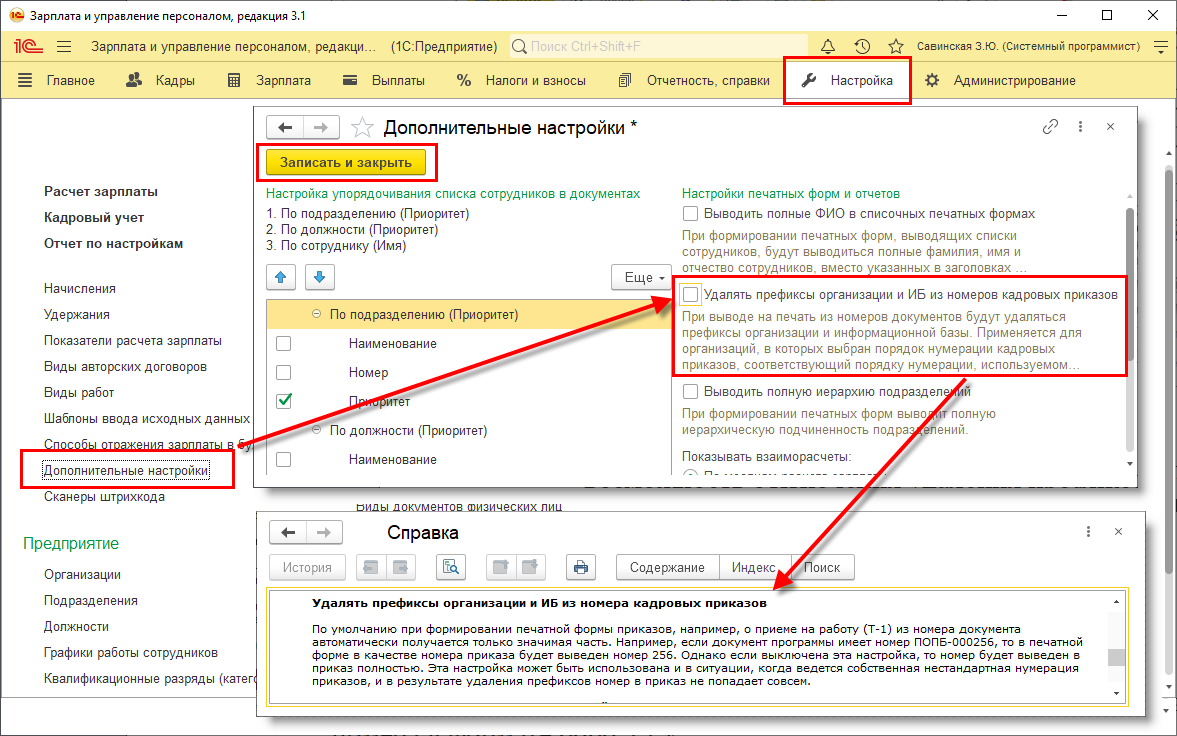This screenshot has height=736, width=1177.
Task: Open favorites star in top bar
Action: click(896, 47)
